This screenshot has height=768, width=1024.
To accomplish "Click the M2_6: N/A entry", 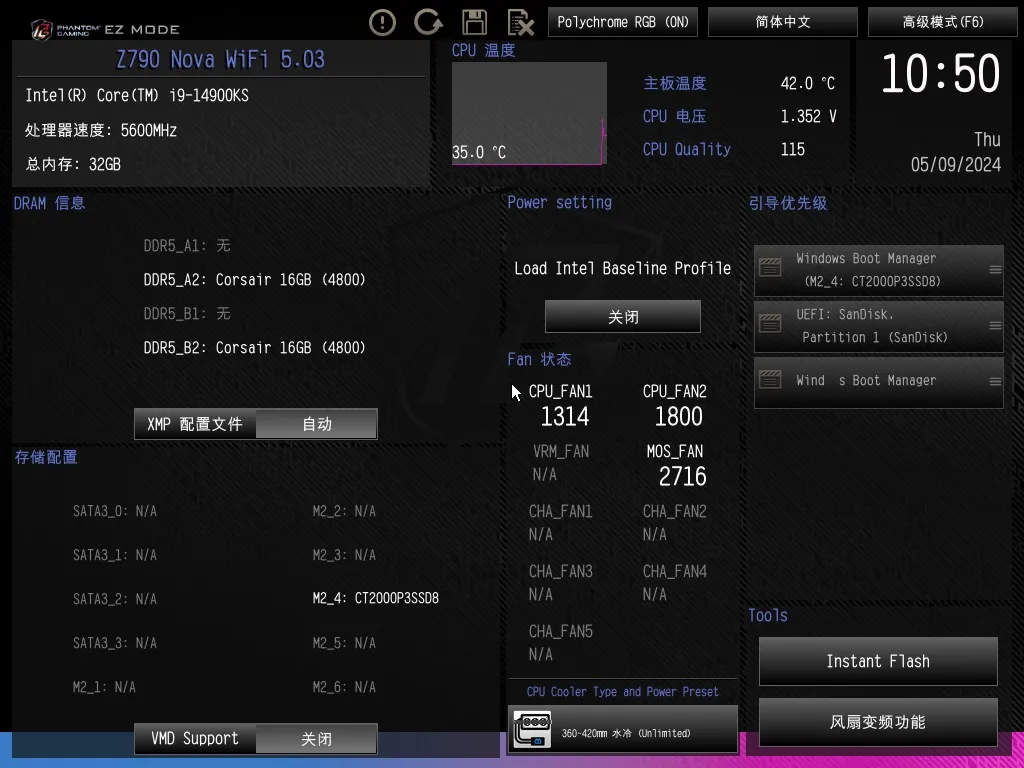I will coord(344,687).
